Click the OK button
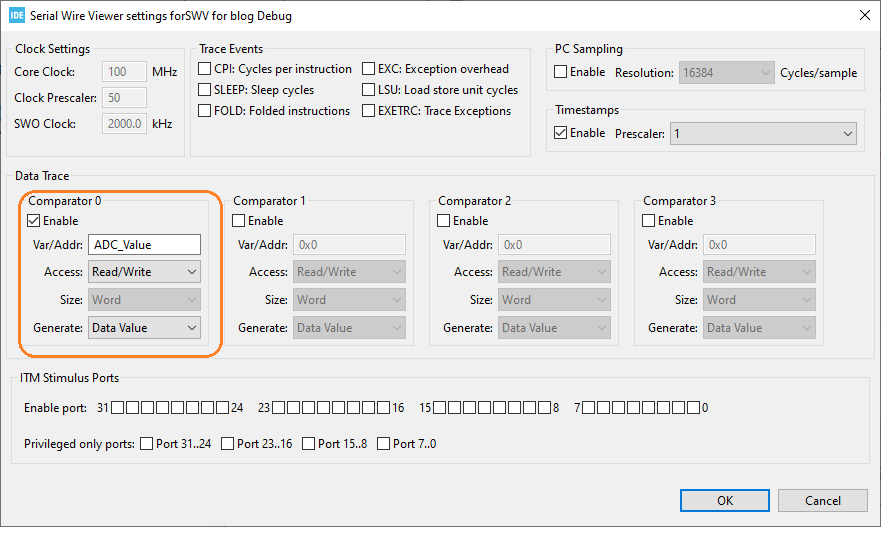881x536 pixels. pyautogui.click(x=725, y=501)
